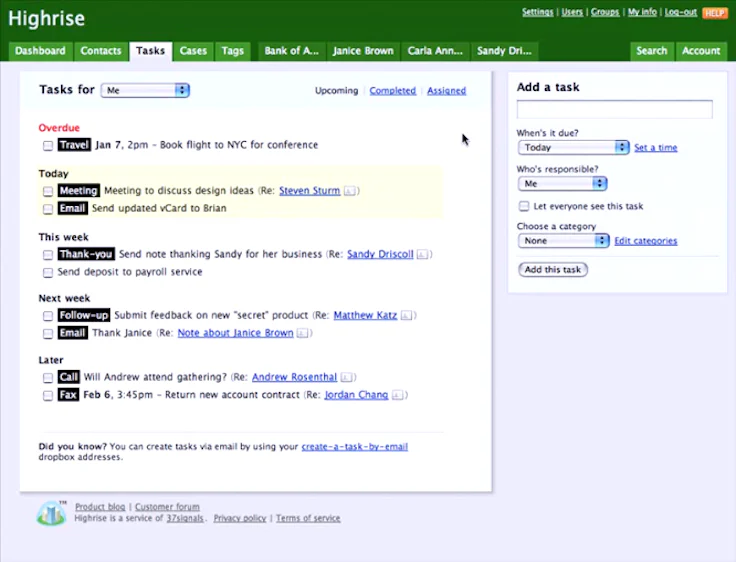Switch to the Contacts tab
736x562 pixels.
coord(101,51)
